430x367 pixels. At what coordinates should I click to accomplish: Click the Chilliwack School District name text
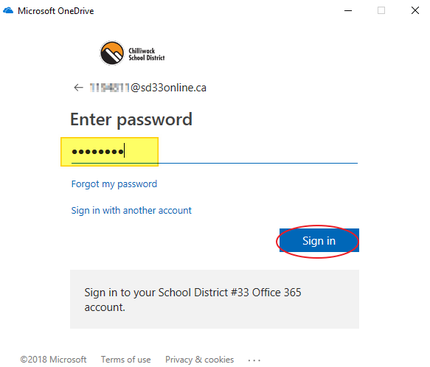[x=147, y=54]
